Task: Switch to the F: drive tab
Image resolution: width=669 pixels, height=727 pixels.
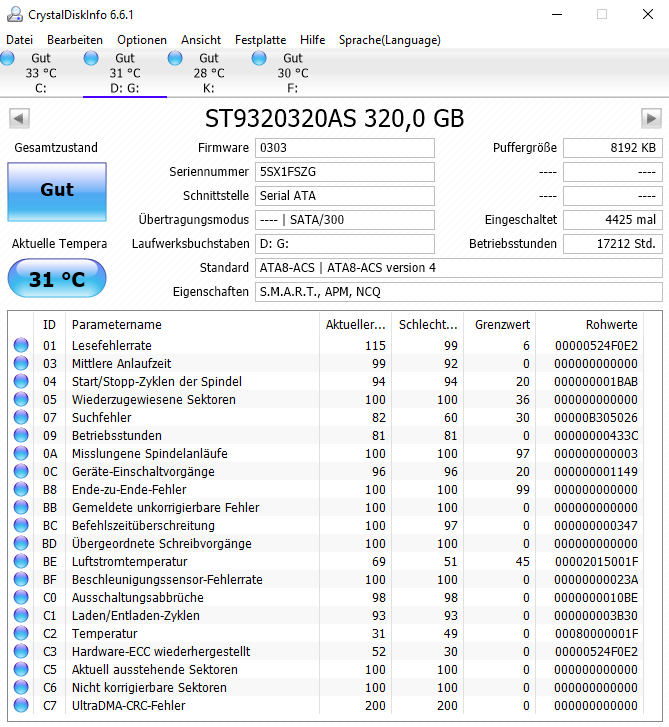Action: click(x=293, y=73)
